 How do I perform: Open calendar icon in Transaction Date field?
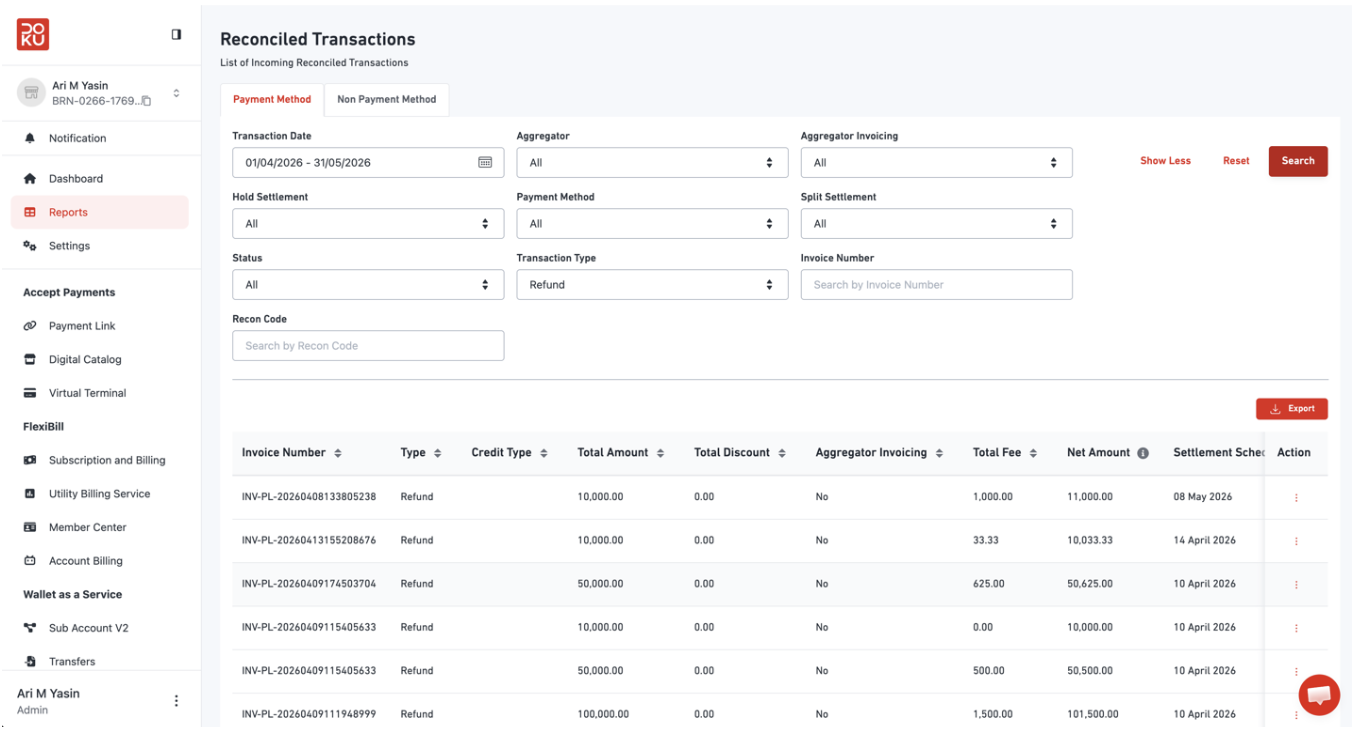click(485, 162)
